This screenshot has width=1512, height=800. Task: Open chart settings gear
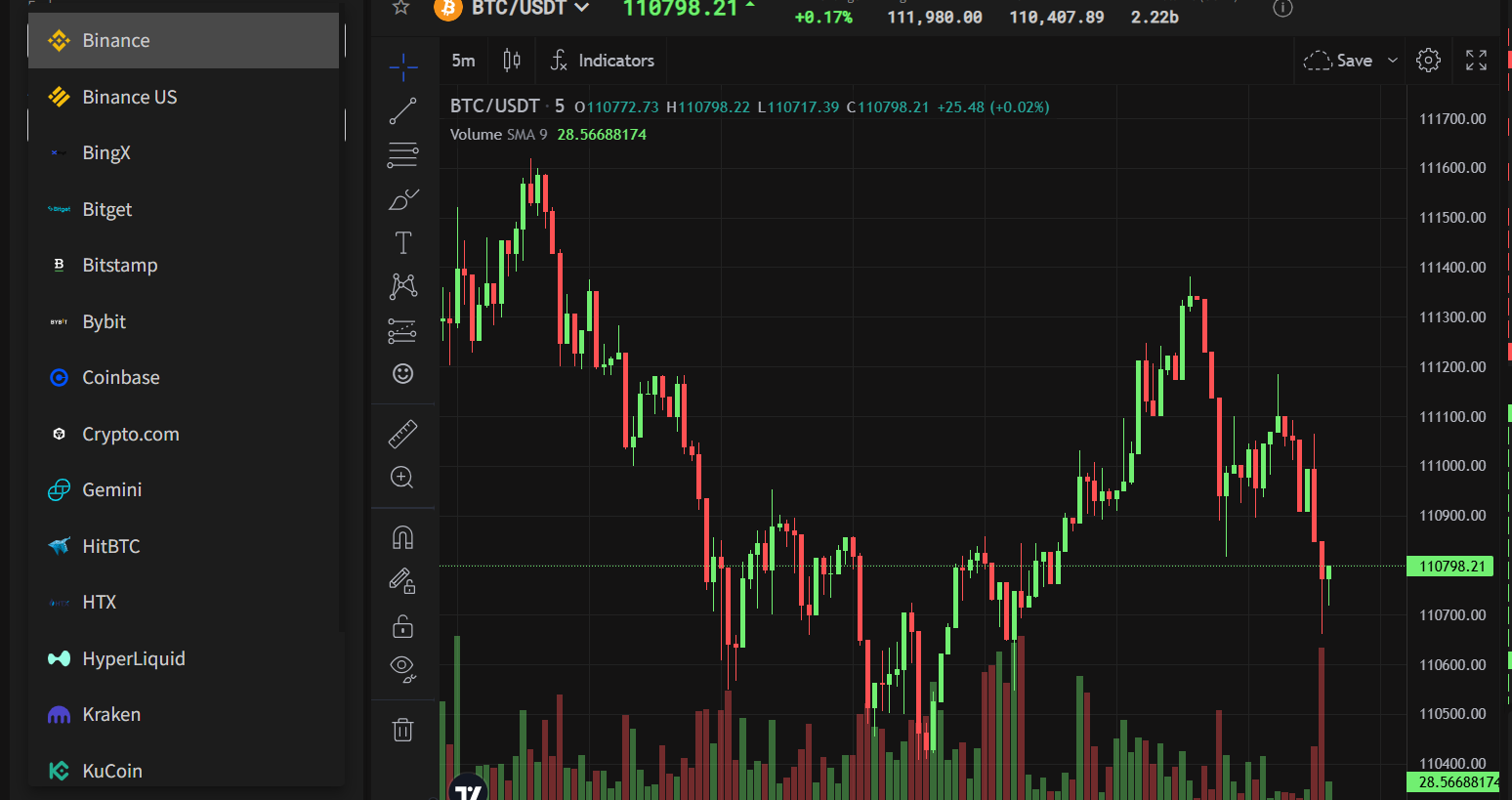1428,61
